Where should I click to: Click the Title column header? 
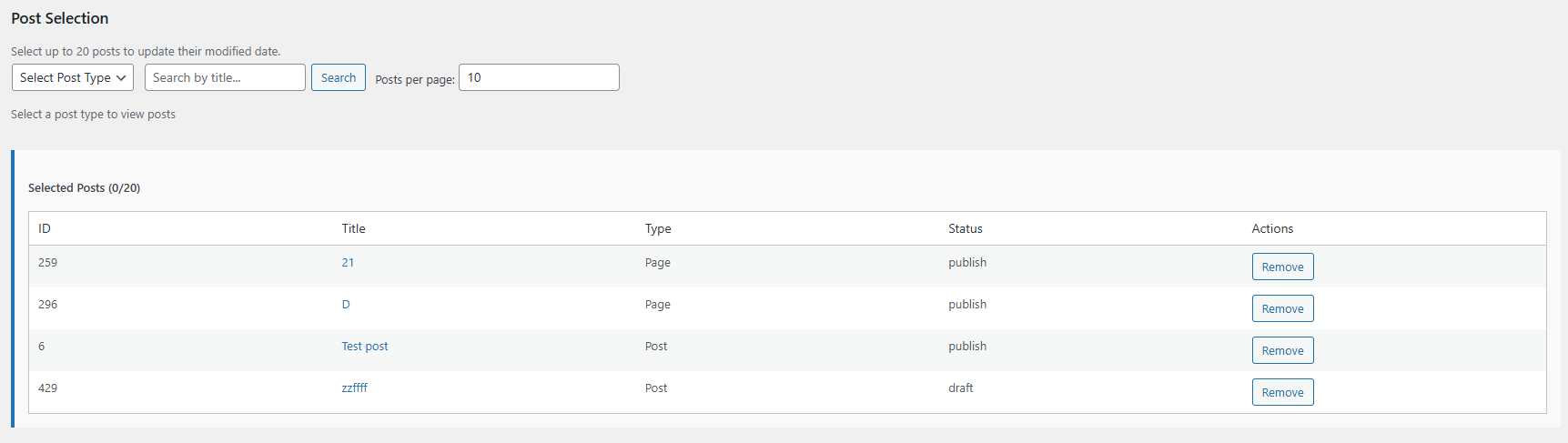pos(354,228)
